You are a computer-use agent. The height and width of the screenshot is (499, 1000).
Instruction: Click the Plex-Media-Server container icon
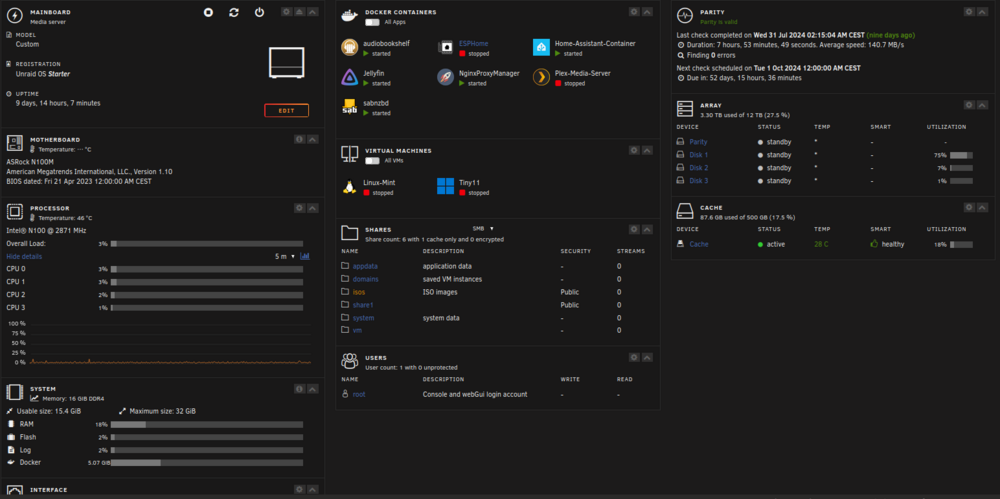click(541, 77)
